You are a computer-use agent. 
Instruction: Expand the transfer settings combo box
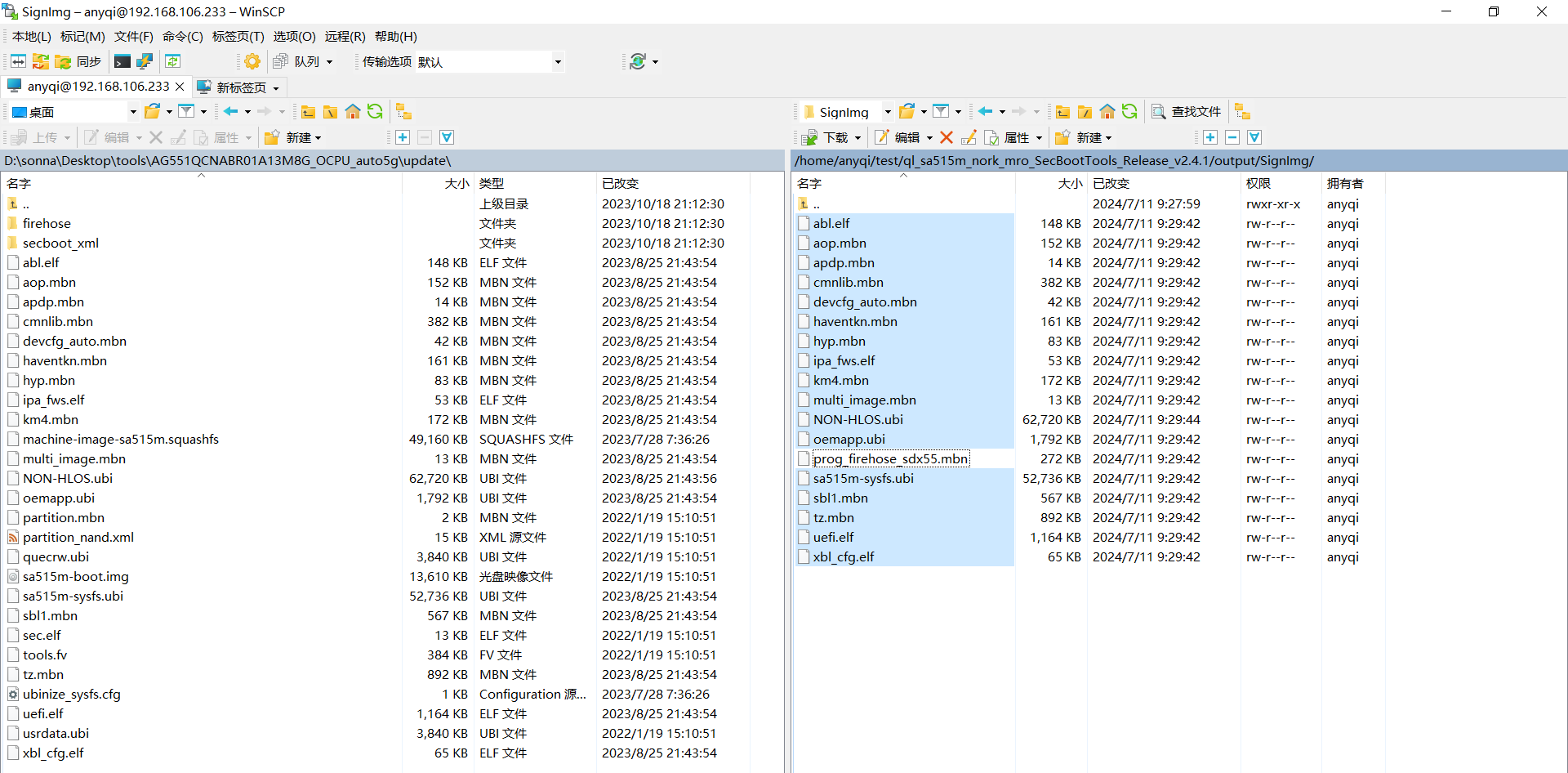pyautogui.click(x=558, y=62)
